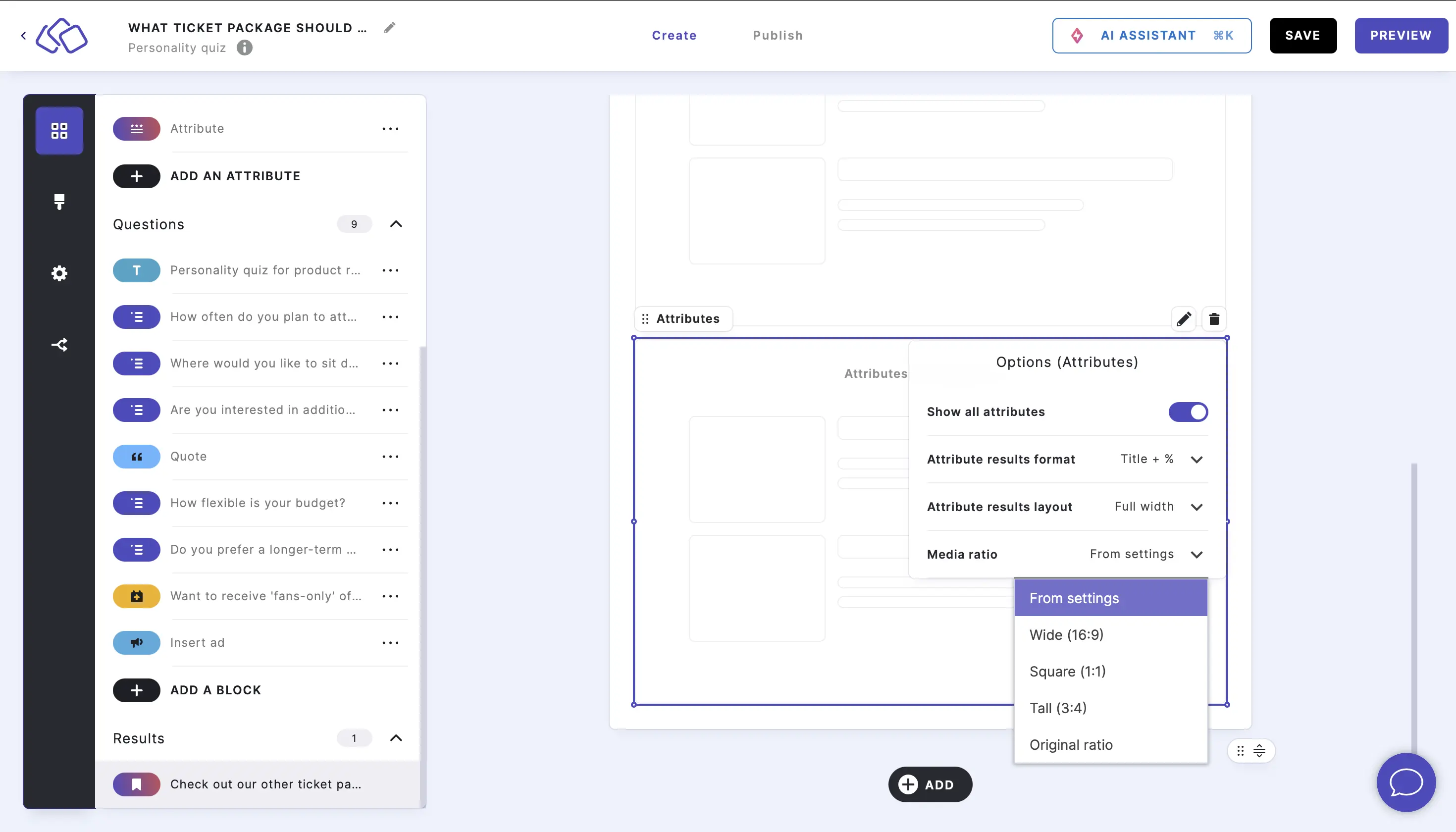Switch to the Create tab

(x=675, y=35)
